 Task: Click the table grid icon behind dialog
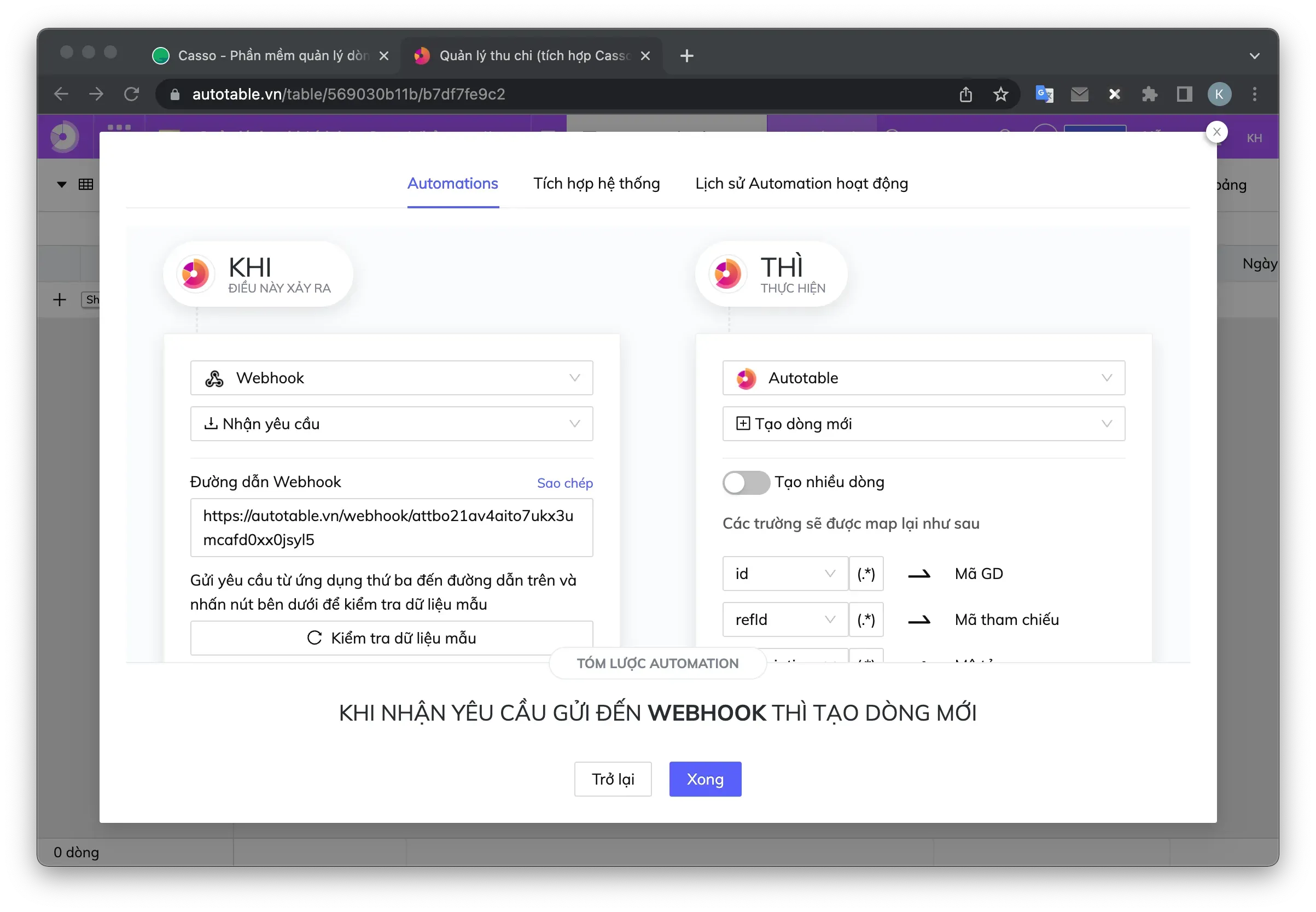(86, 184)
